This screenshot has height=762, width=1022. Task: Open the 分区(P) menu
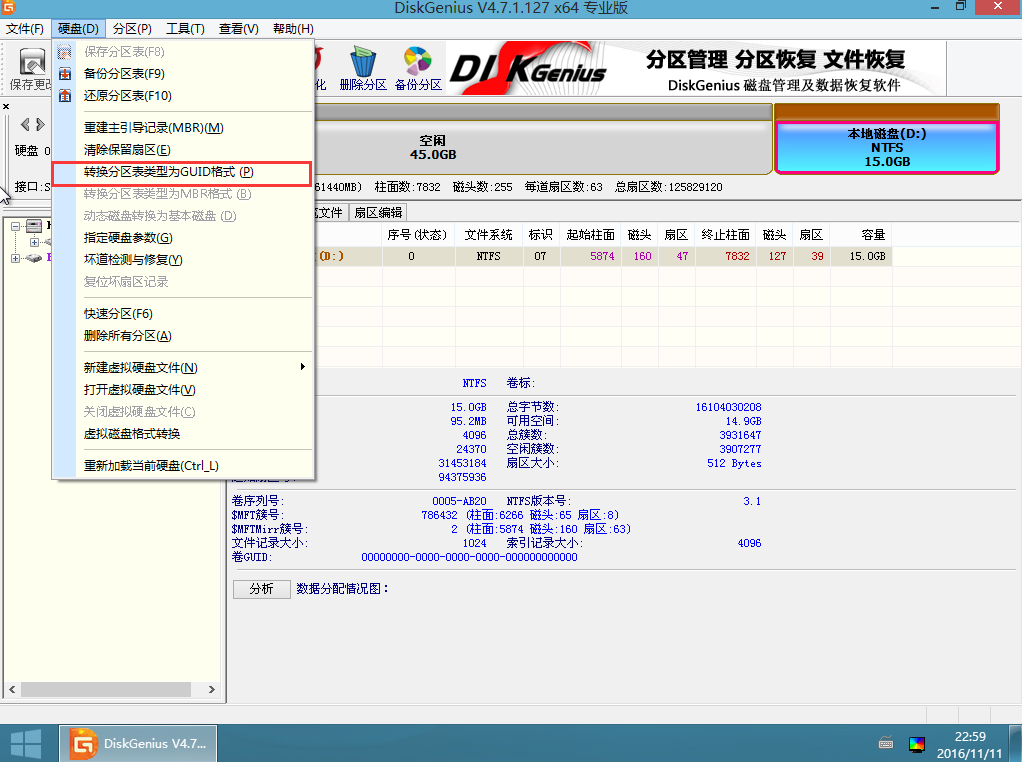pos(132,29)
